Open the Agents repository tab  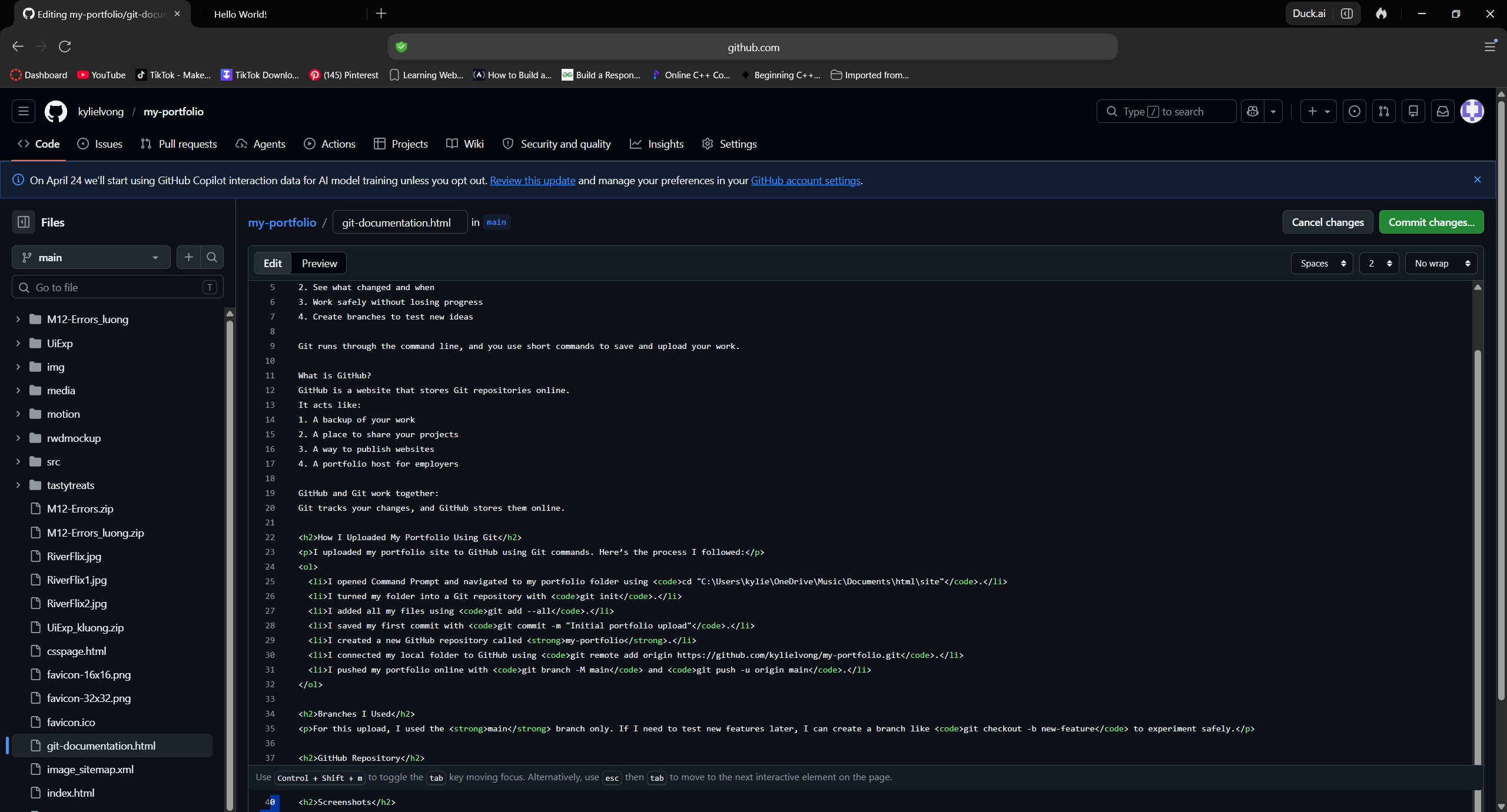coord(260,144)
